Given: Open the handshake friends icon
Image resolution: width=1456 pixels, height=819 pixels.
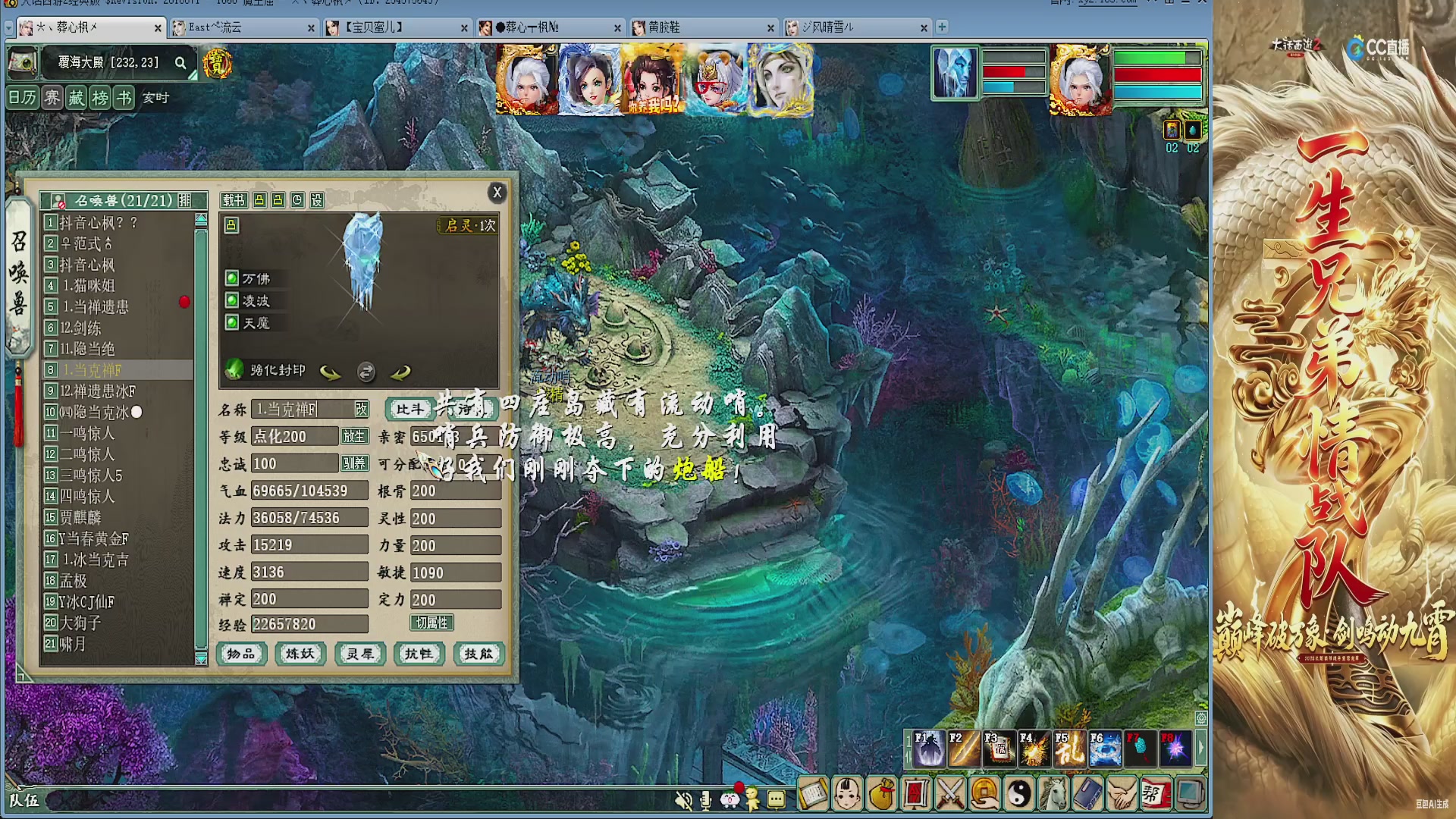Looking at the screenshot, I should [x=1122, y=795].
